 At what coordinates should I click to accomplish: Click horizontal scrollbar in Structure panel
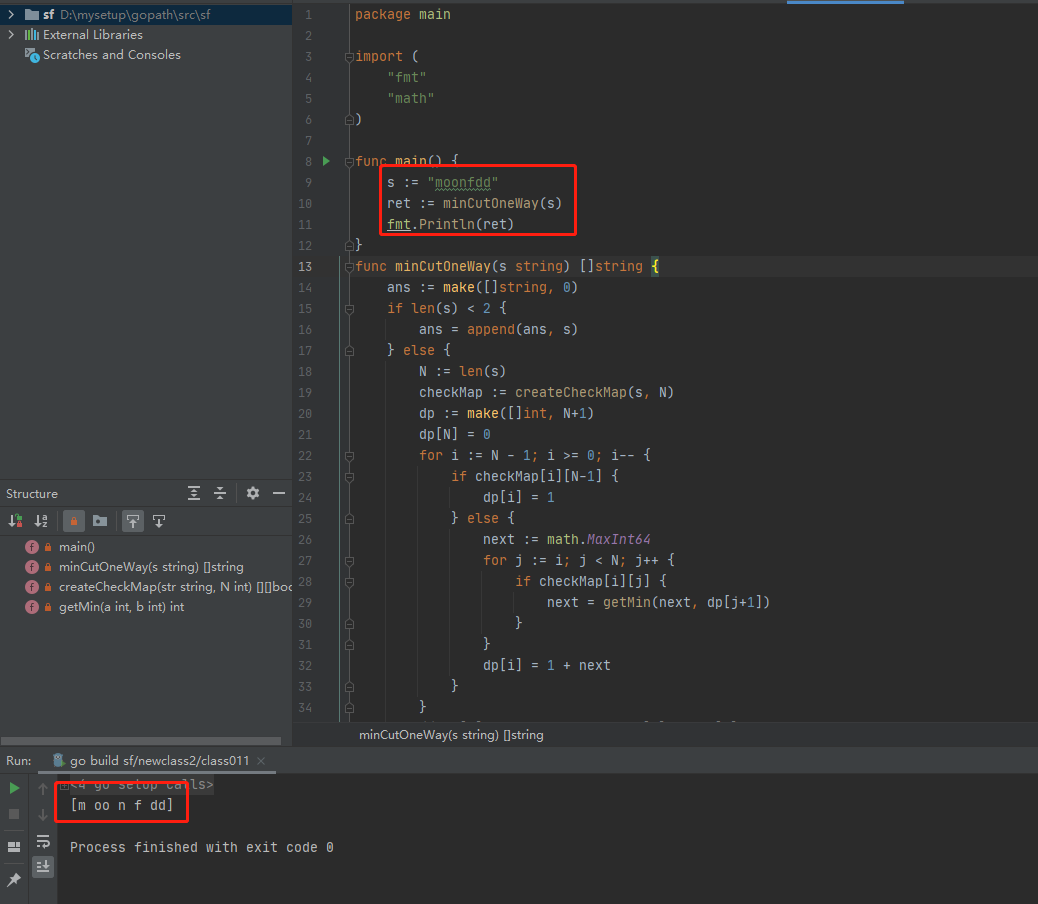tap(141, 741)
